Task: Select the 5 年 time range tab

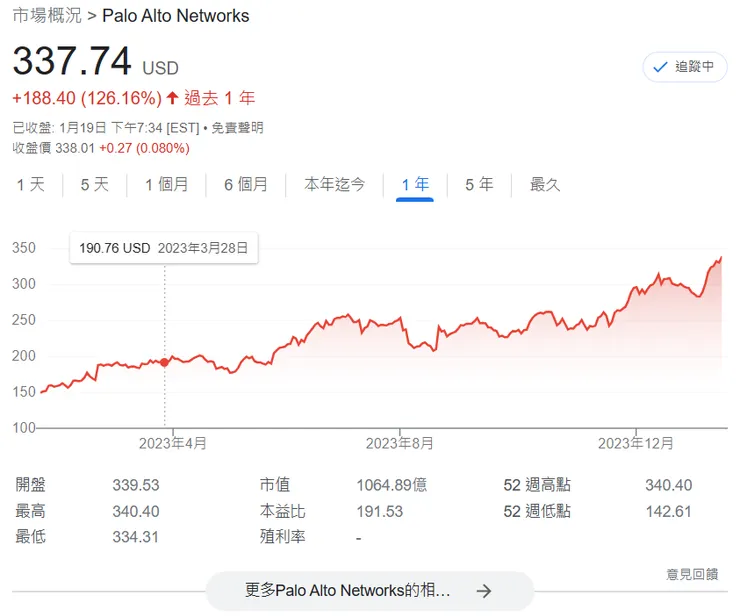Action: click(x=479, y=184)
